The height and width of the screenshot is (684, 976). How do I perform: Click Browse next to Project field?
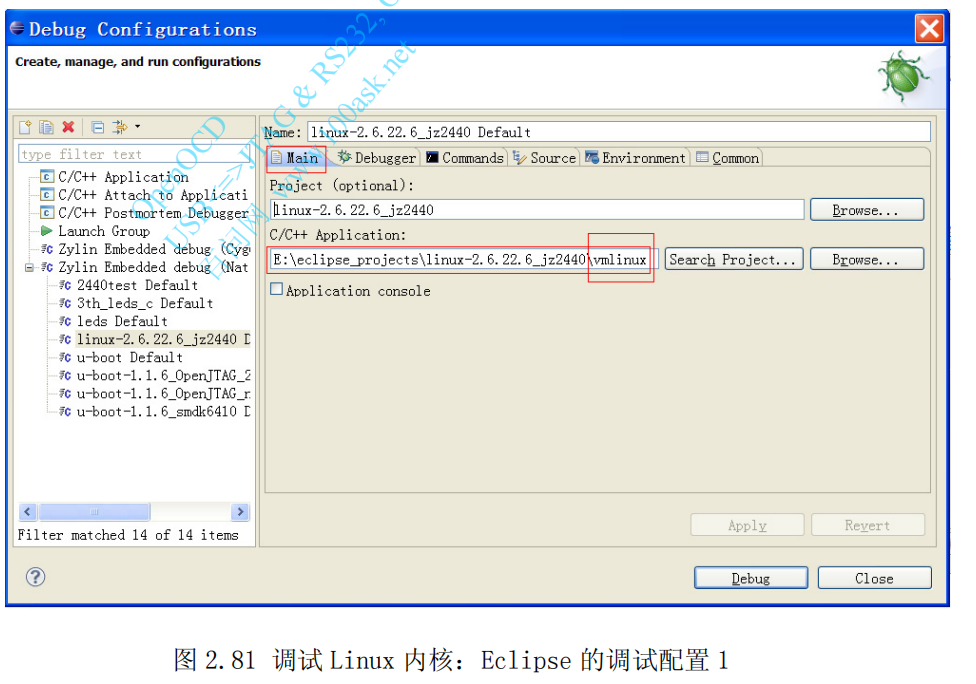point(866,209)
